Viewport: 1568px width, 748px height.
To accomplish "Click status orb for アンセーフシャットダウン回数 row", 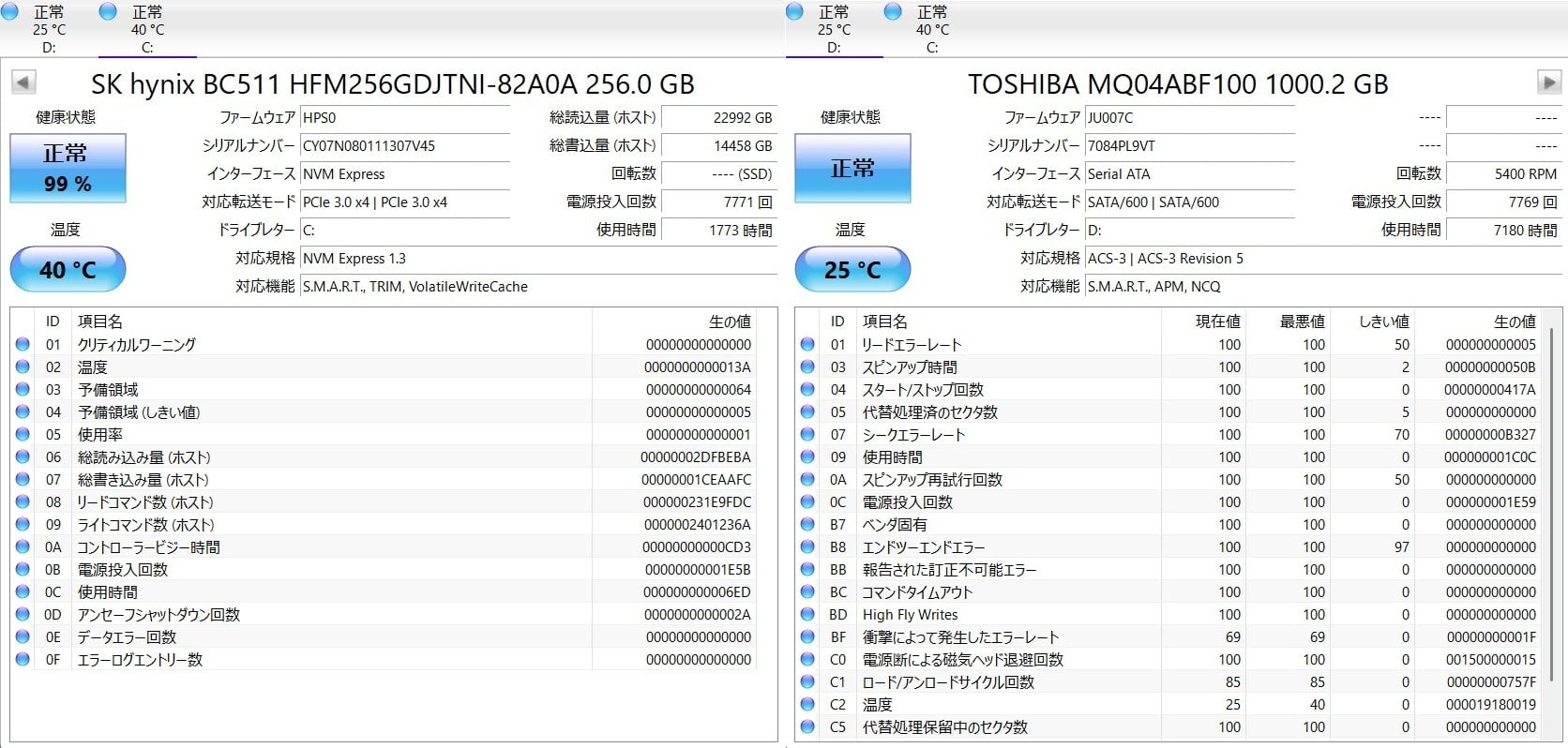I will click(x=23, y=615).
